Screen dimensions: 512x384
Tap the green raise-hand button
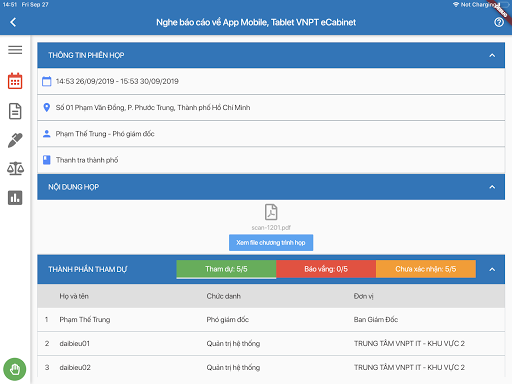coord(15,369)
